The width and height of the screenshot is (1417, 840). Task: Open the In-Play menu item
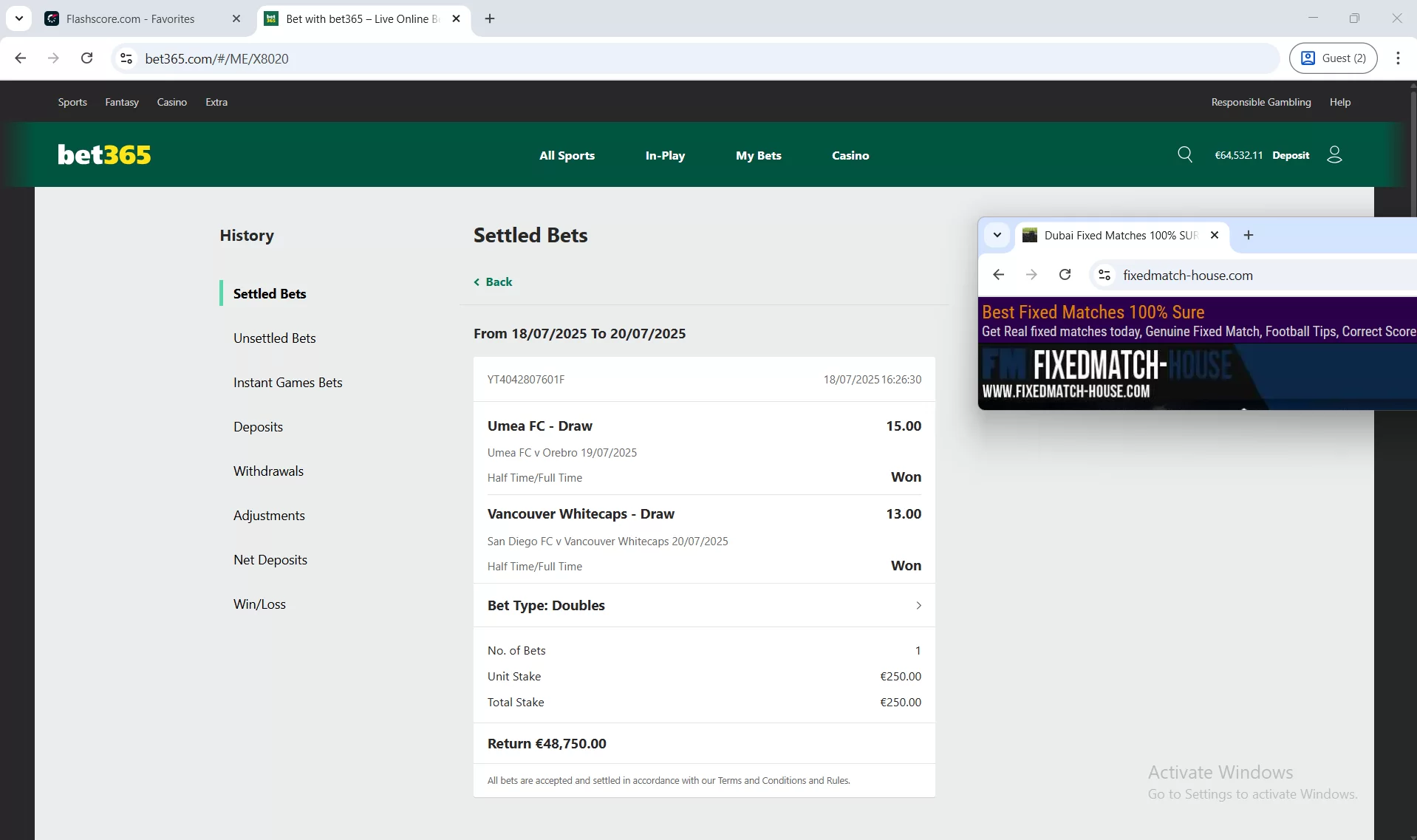tap(664, 155)
